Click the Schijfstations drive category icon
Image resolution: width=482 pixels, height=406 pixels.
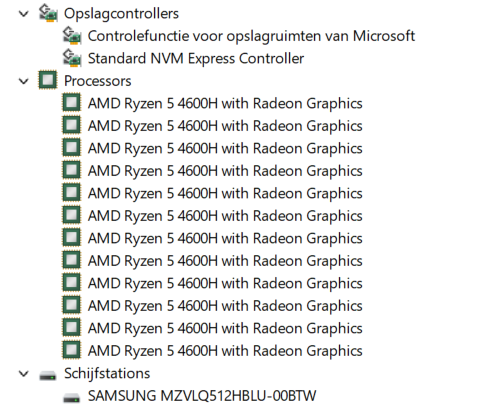48,376
